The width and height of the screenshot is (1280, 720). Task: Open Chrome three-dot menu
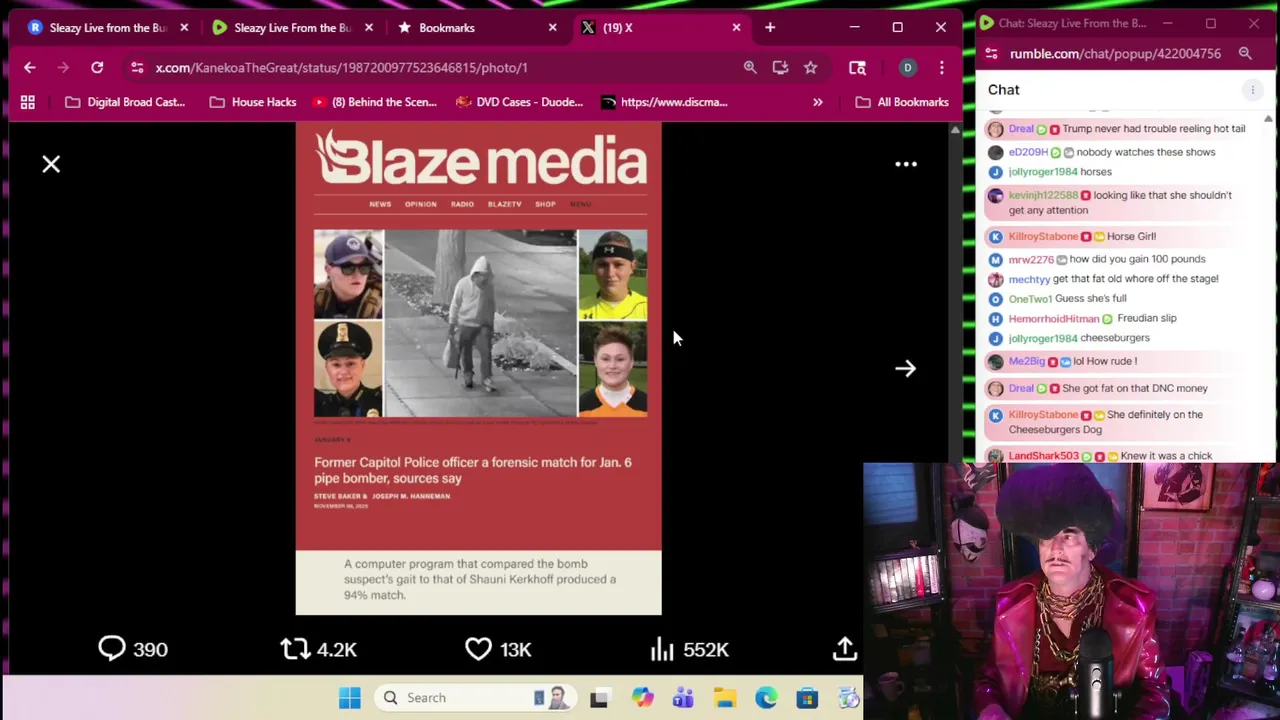[941, 67]
